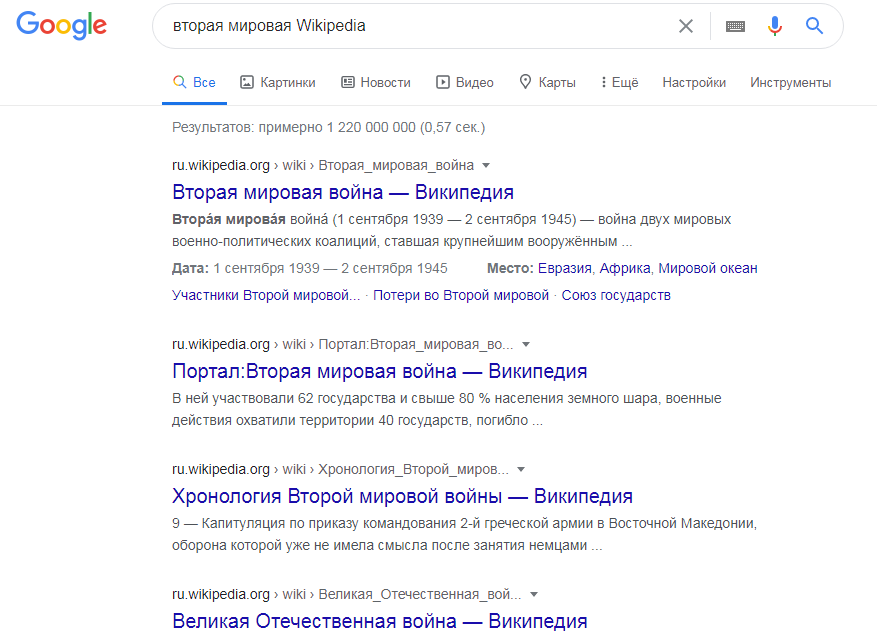Expand dropdown arrow next to Вторая_мировая_война URL
Image resolution: width=877 pixels, height=636 pixels.
point(486,166)
